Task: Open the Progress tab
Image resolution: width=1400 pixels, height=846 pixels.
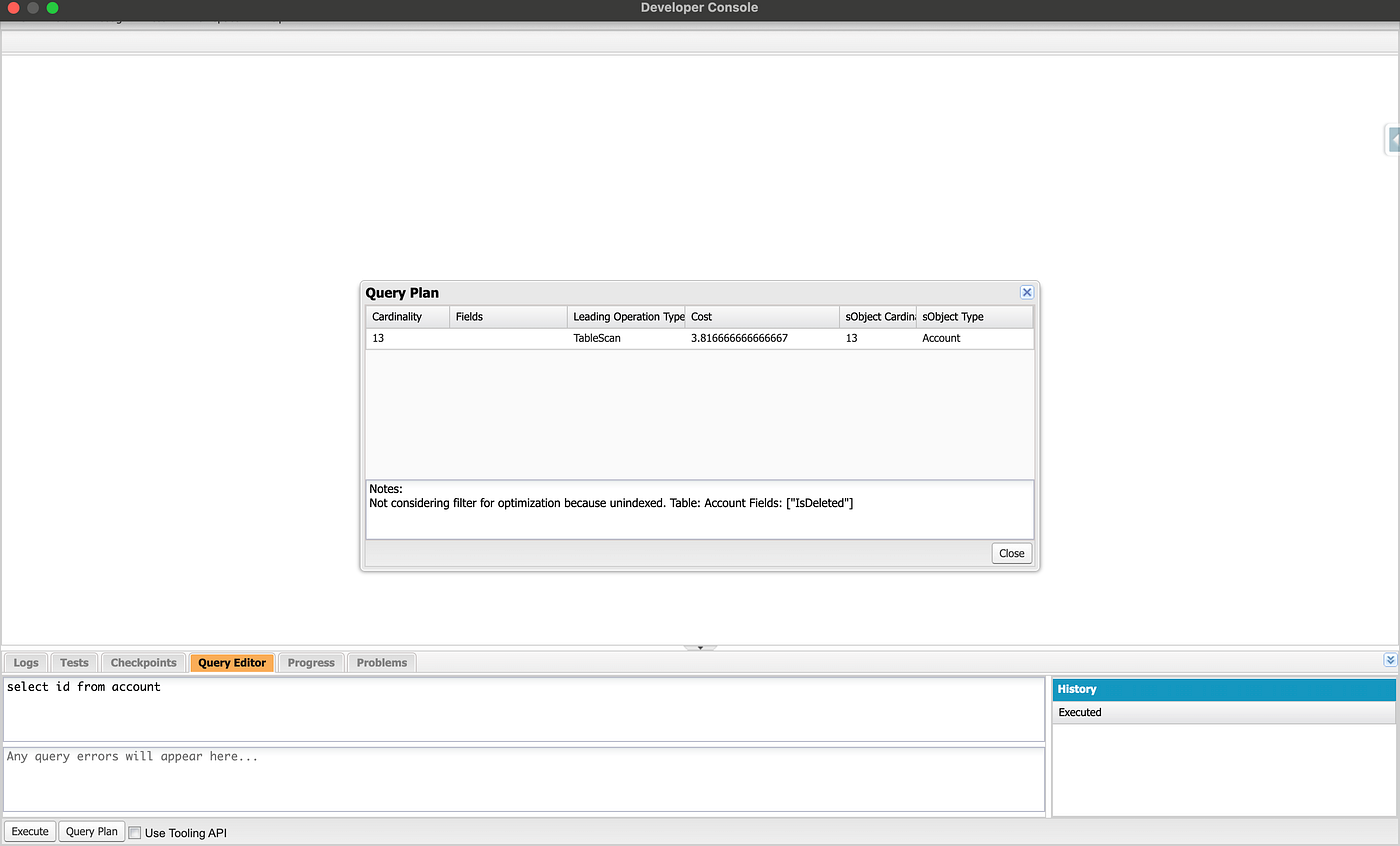Action: coord(311,662)
